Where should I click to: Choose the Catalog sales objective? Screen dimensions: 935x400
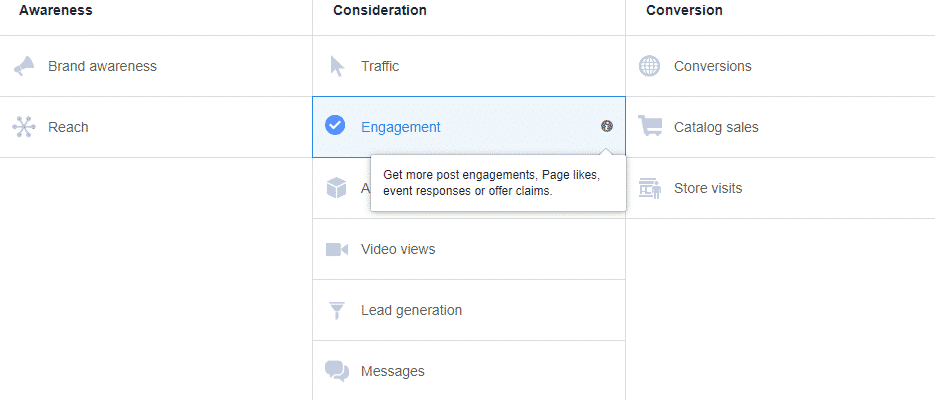coord(716,127)
